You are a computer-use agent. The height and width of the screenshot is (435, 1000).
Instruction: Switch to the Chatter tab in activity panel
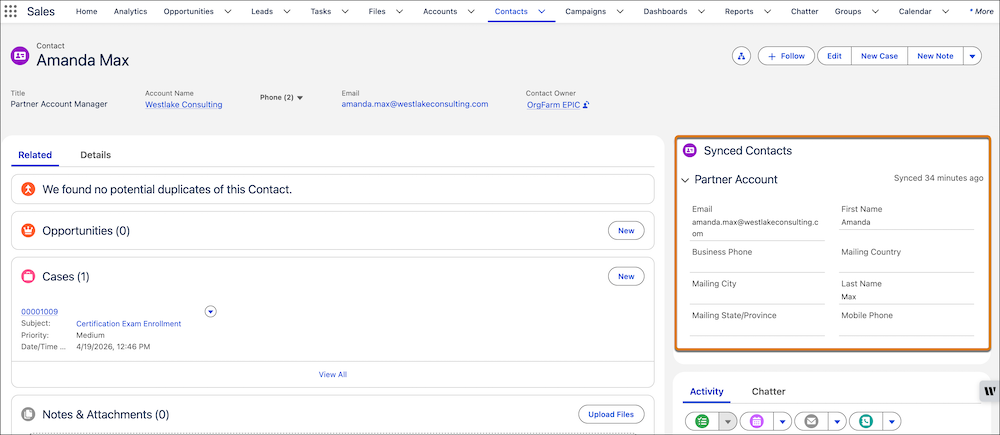pyautogui.click(x=768, y=392)
